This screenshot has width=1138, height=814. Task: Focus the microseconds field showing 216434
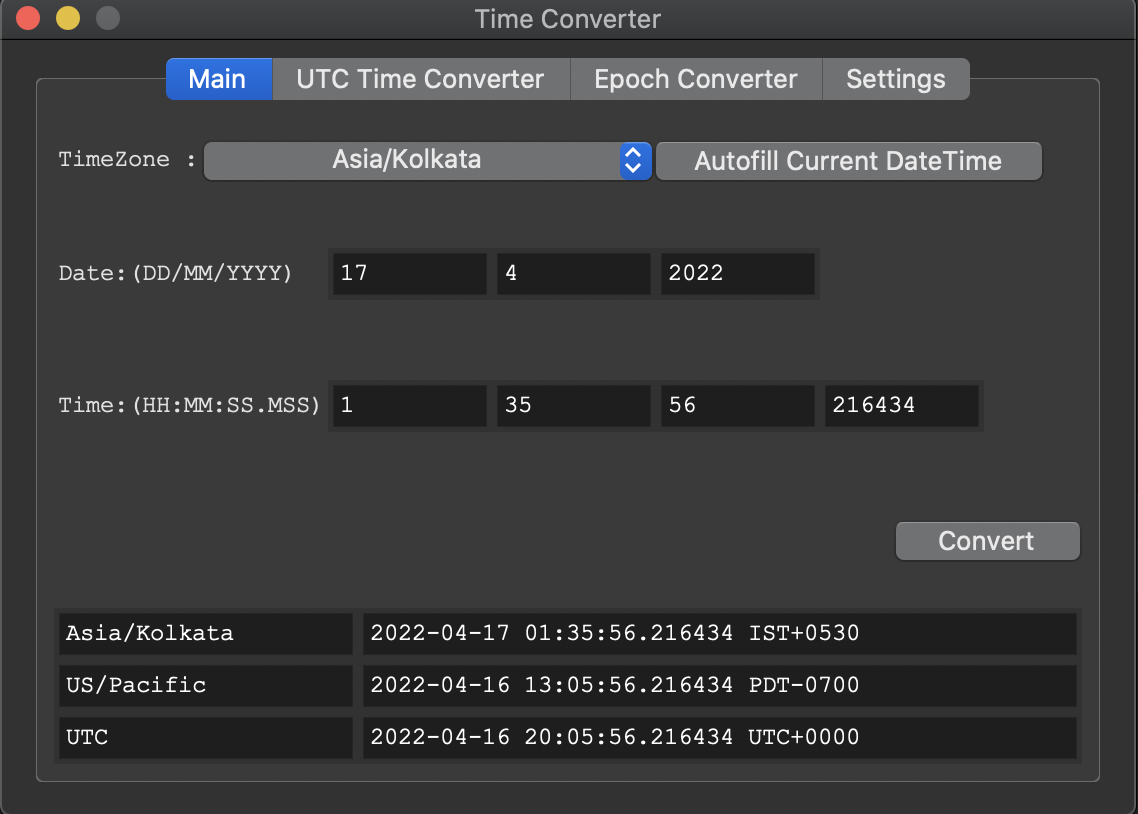[x=901, y=406]
